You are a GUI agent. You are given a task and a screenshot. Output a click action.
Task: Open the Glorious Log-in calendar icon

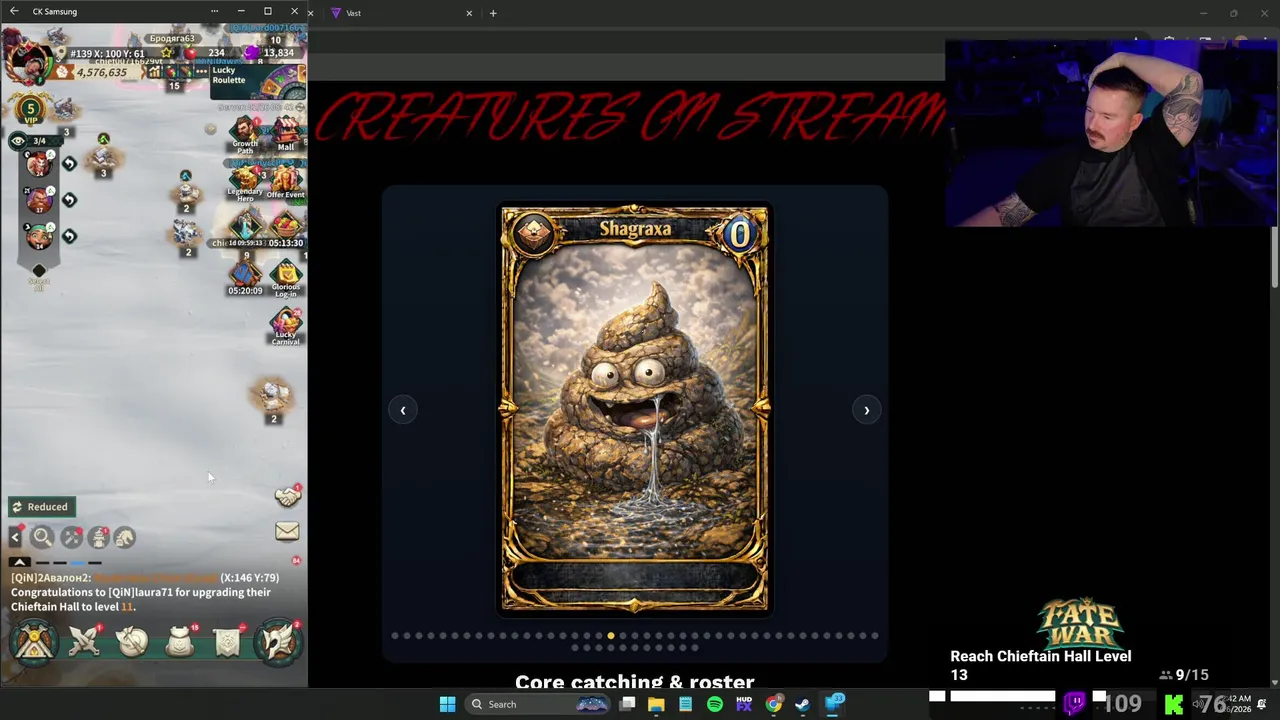pyautogui.click(x=286, y=280)
